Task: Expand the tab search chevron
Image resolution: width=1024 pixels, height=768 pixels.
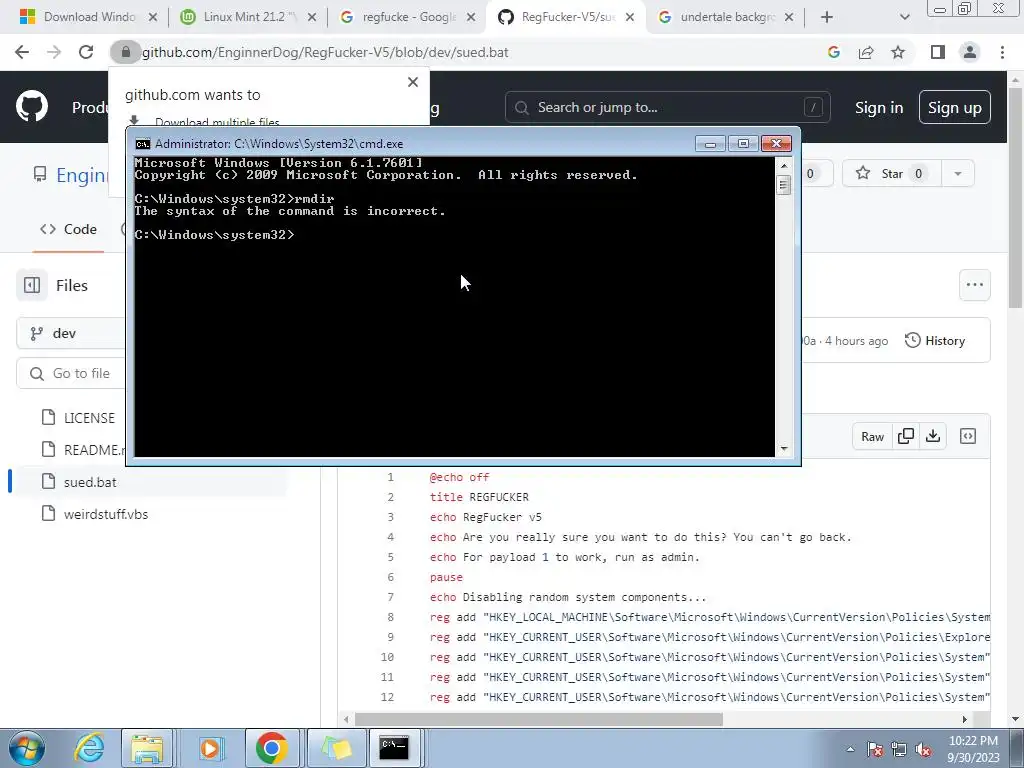Action: (x=904, y=17)
